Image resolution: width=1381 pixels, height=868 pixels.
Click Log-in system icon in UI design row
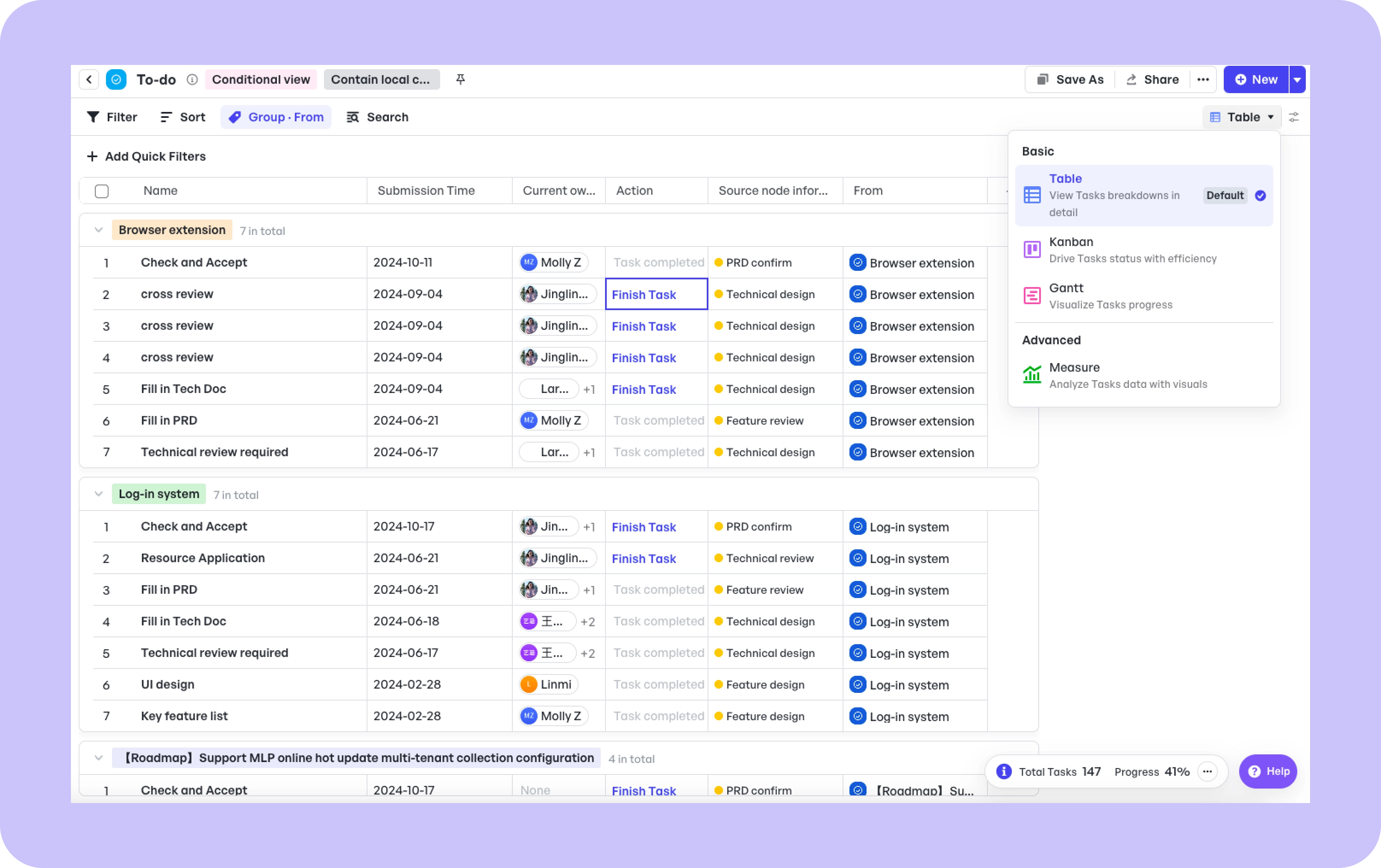point(858,684)
